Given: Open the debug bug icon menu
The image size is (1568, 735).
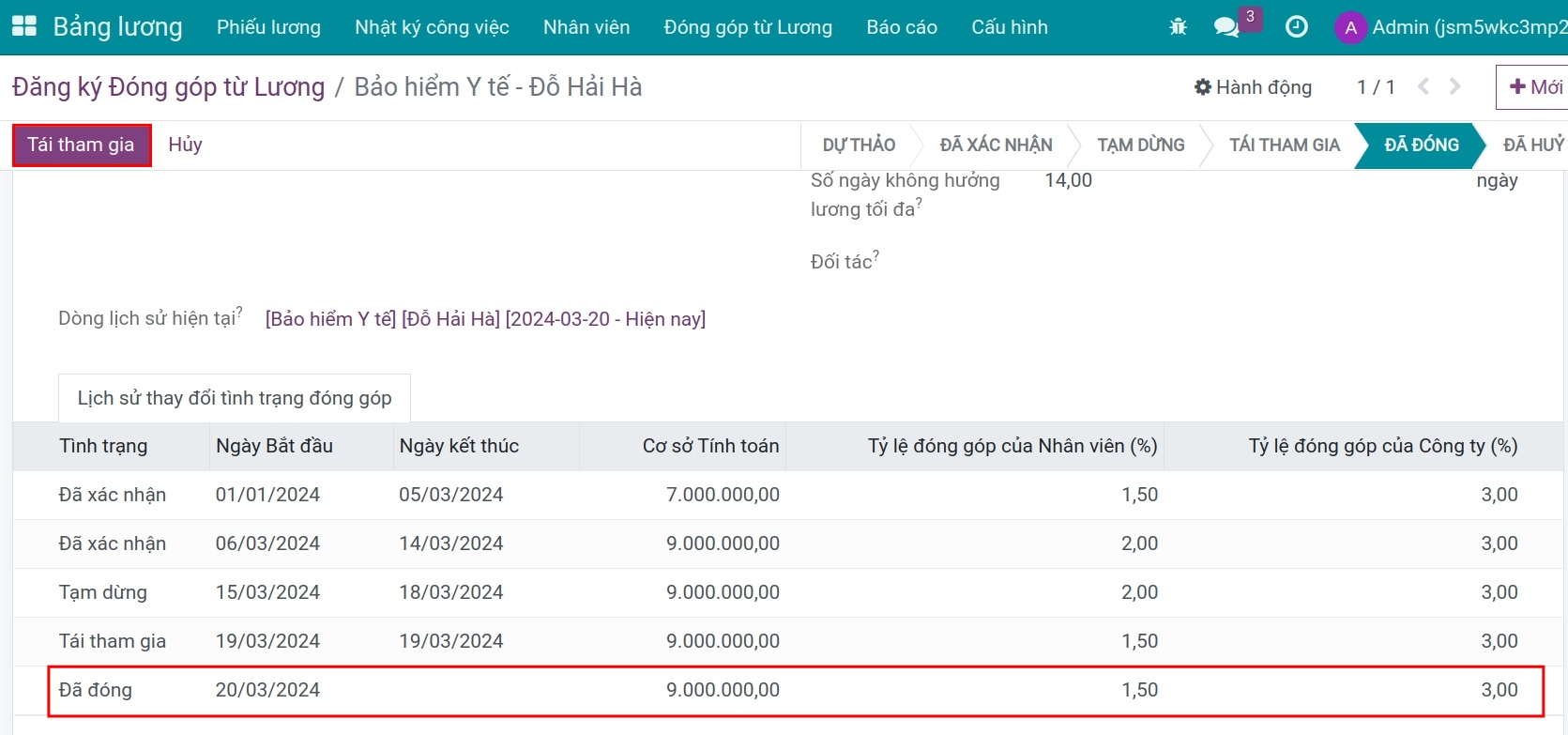Looking at the screenshot, I should pos(1178,27).
